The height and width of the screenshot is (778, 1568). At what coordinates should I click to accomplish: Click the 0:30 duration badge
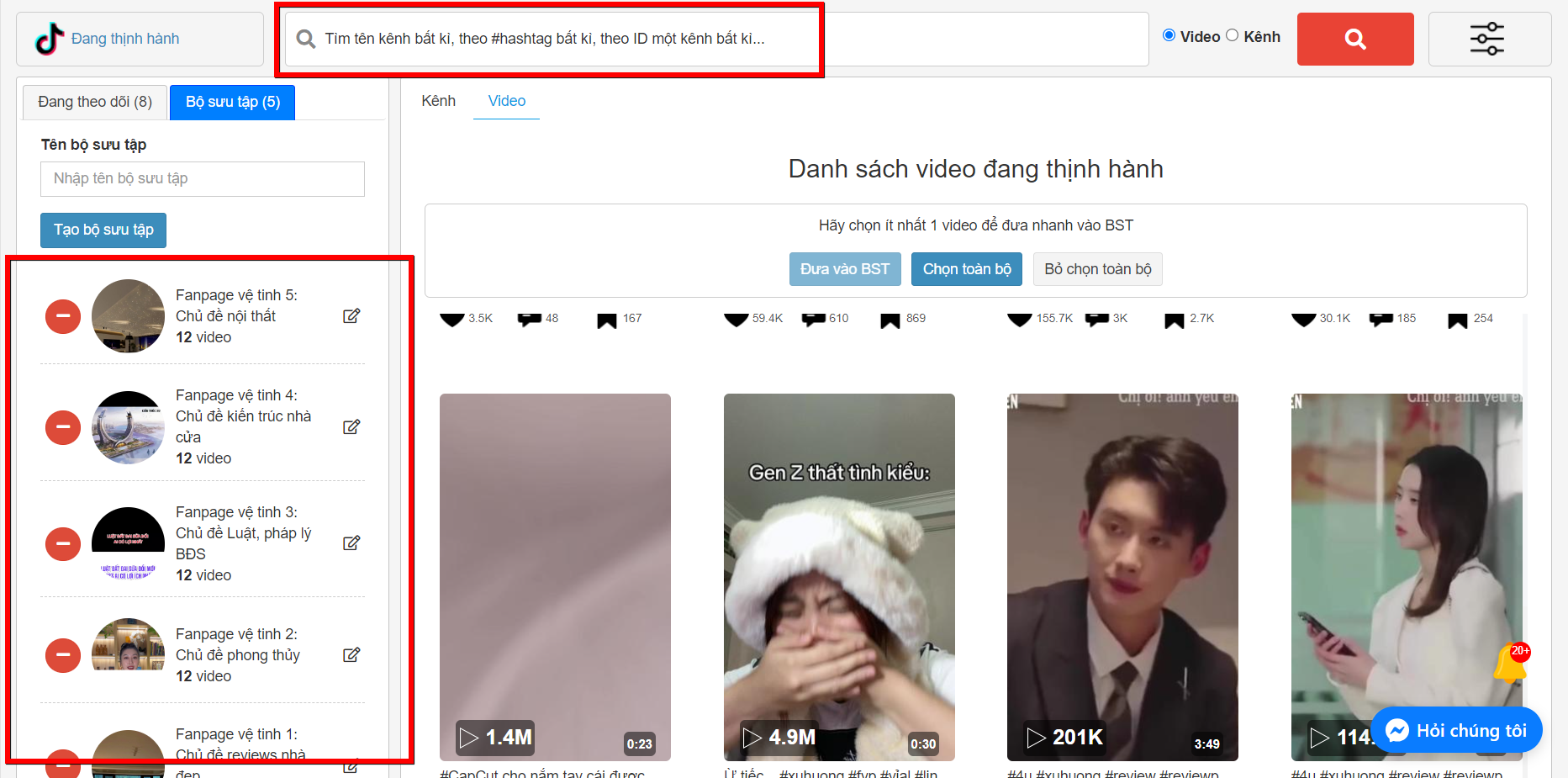pos(923,744)
